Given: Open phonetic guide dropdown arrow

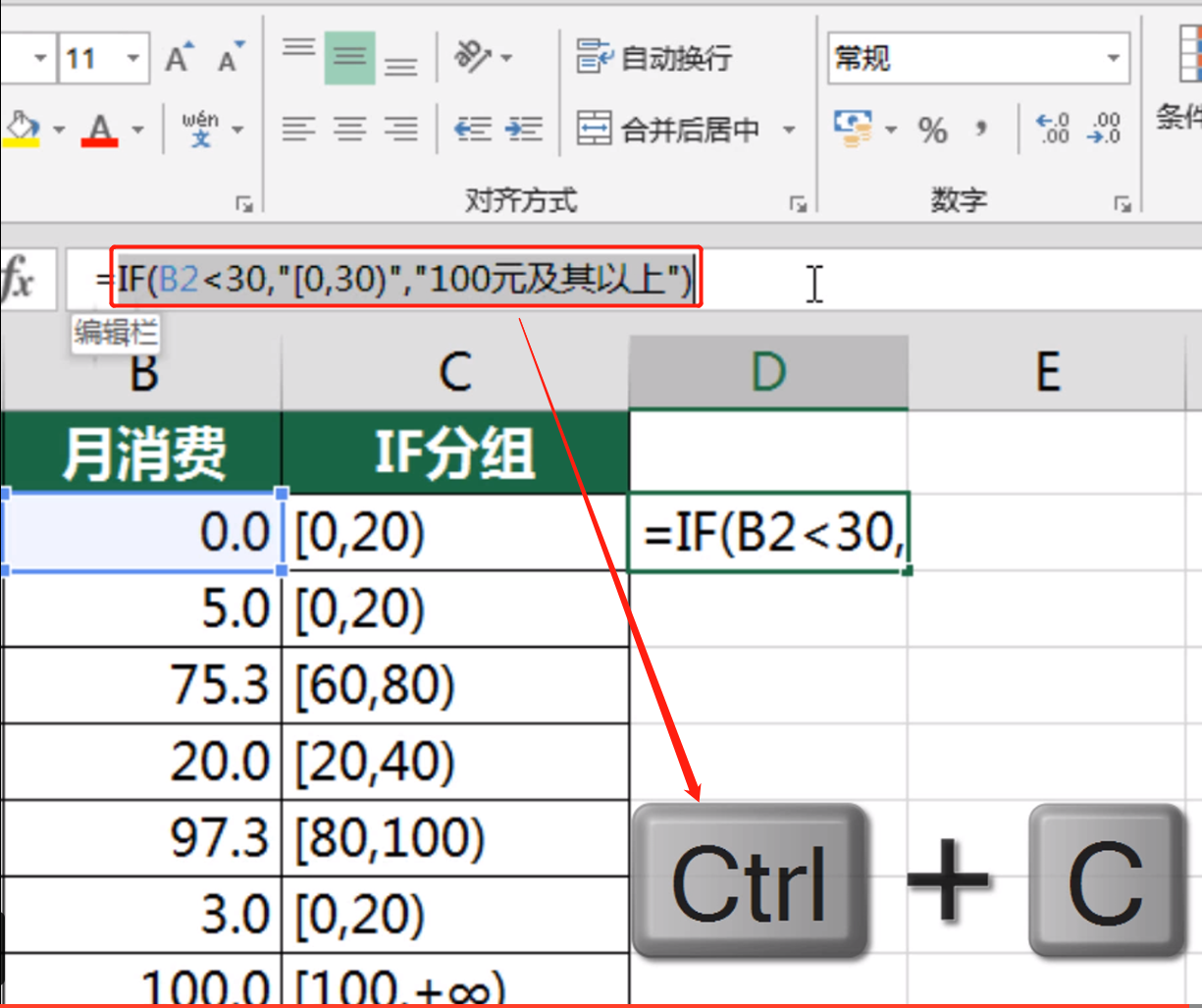Looking at the screenshot, I should [237, 130].
